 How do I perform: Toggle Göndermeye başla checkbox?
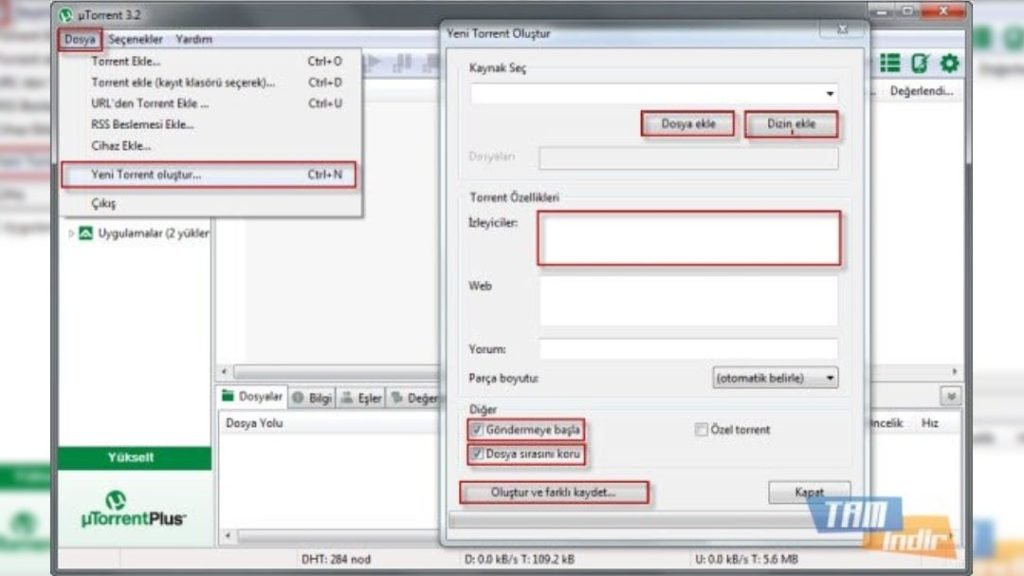click(x=477, y=430)
